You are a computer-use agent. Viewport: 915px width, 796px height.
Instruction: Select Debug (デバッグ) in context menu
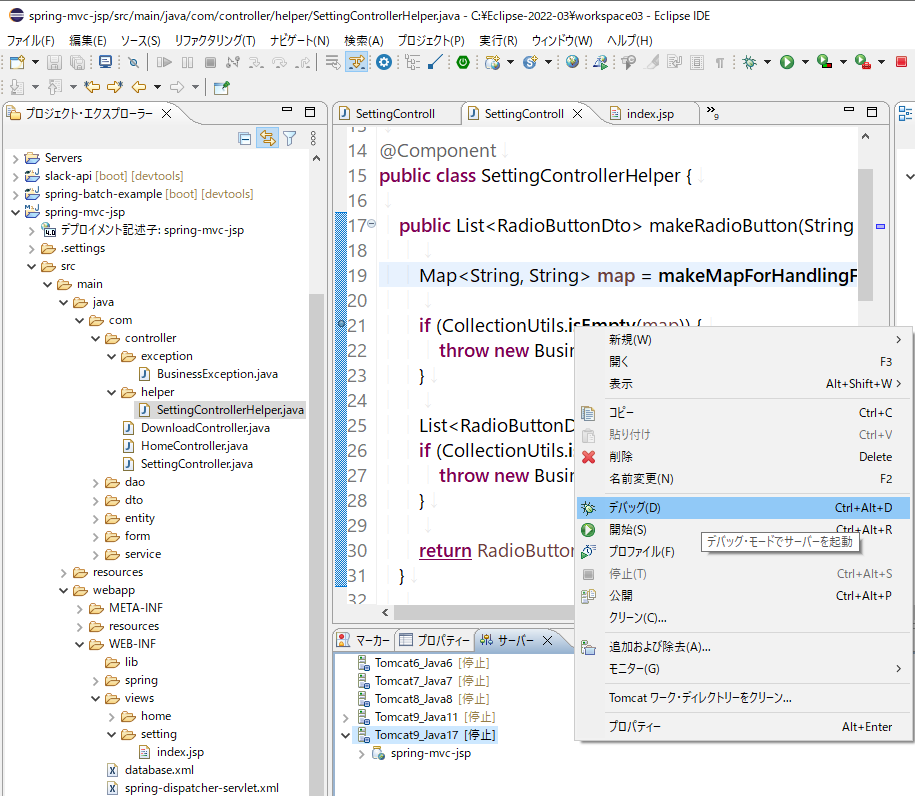pyautogui.click(x=743, y=508)
